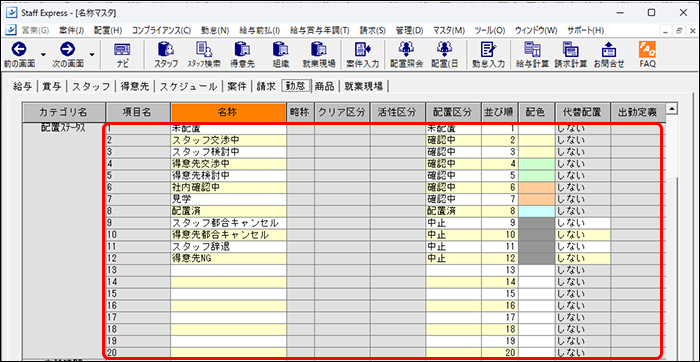Open the 営業(G) menu
Screen dimensions: 700x362
click(x=35, y=30)
